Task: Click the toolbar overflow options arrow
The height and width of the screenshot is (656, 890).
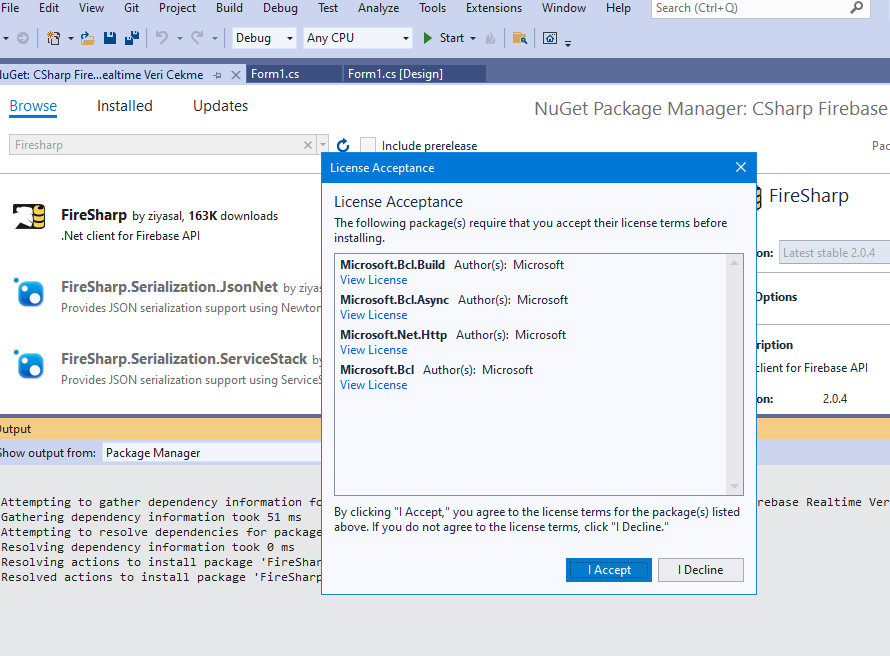Action: tap(568, 43)
